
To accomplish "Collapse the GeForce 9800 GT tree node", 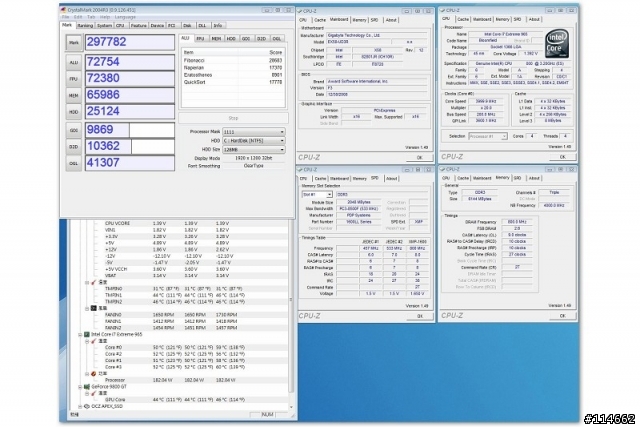I will click(80, 387).
